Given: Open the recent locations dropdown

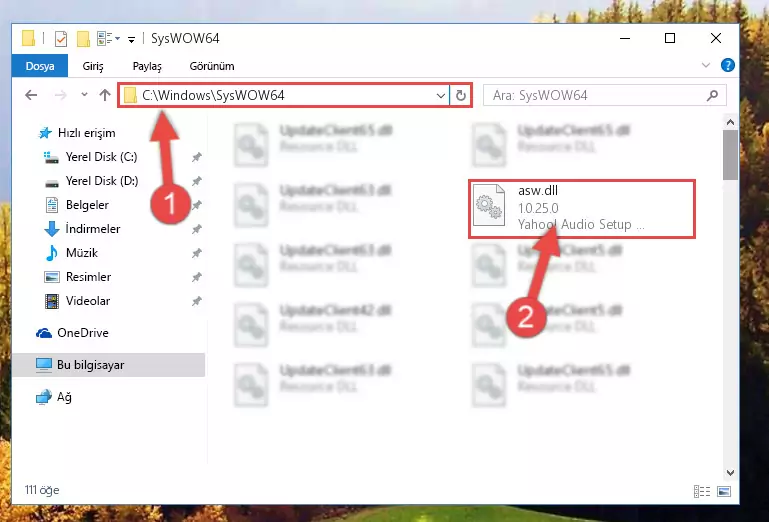Looking at the screenshot, I should (84, 95).
